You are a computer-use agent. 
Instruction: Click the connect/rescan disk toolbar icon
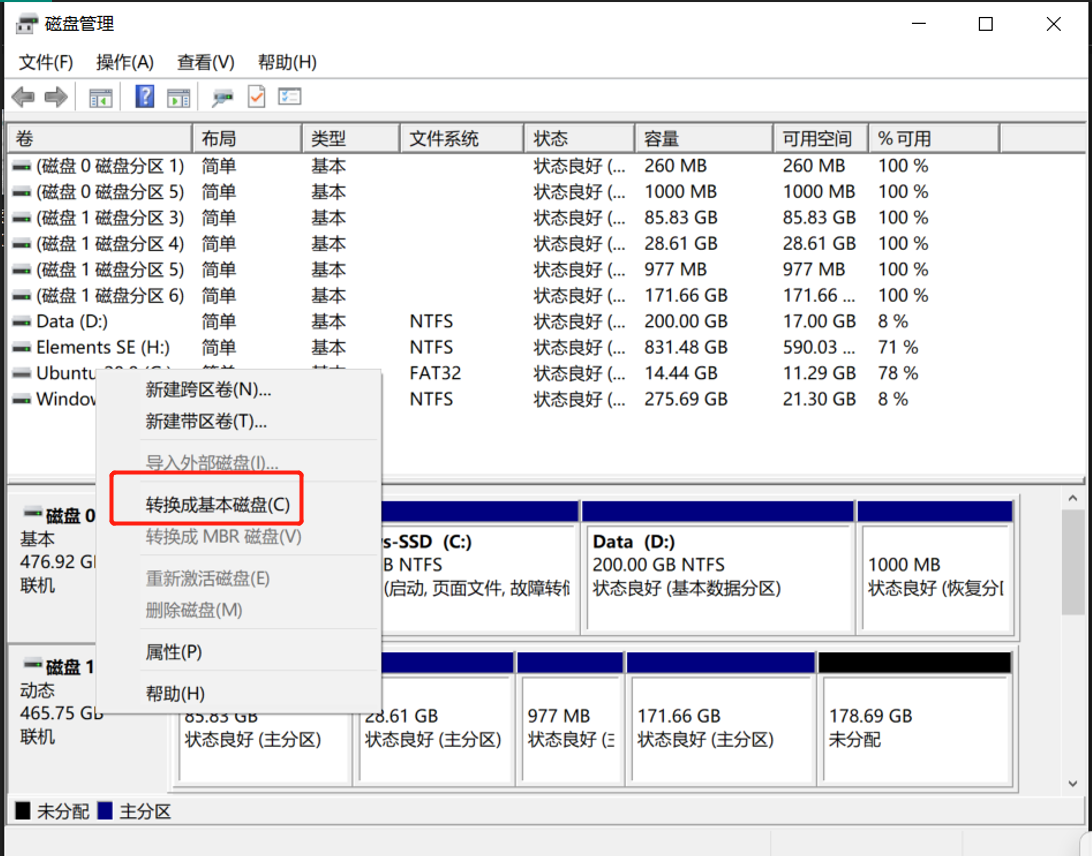pos(223,98)
